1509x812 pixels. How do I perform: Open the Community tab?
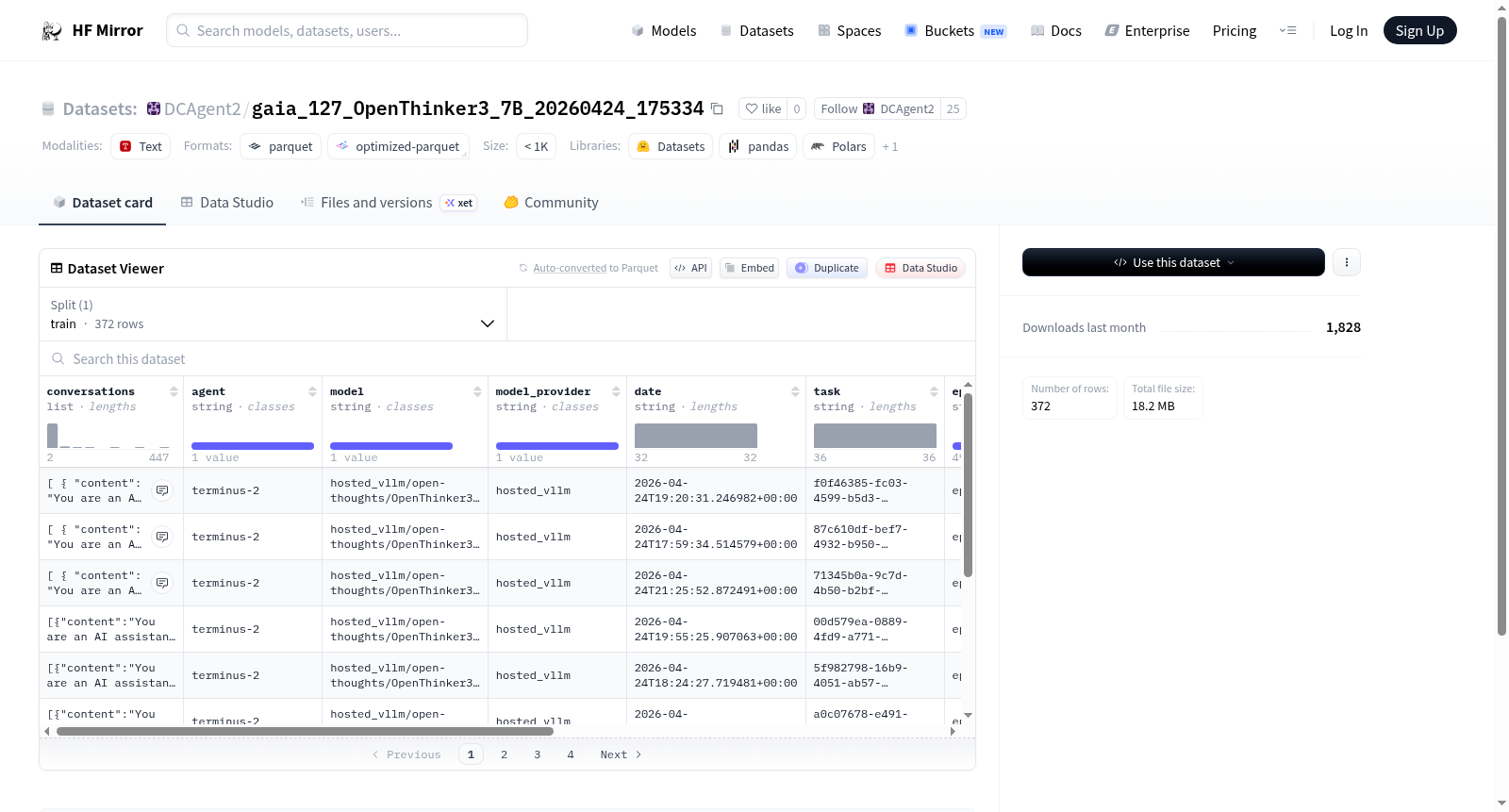pyautogui.click(x=552, y=202)
